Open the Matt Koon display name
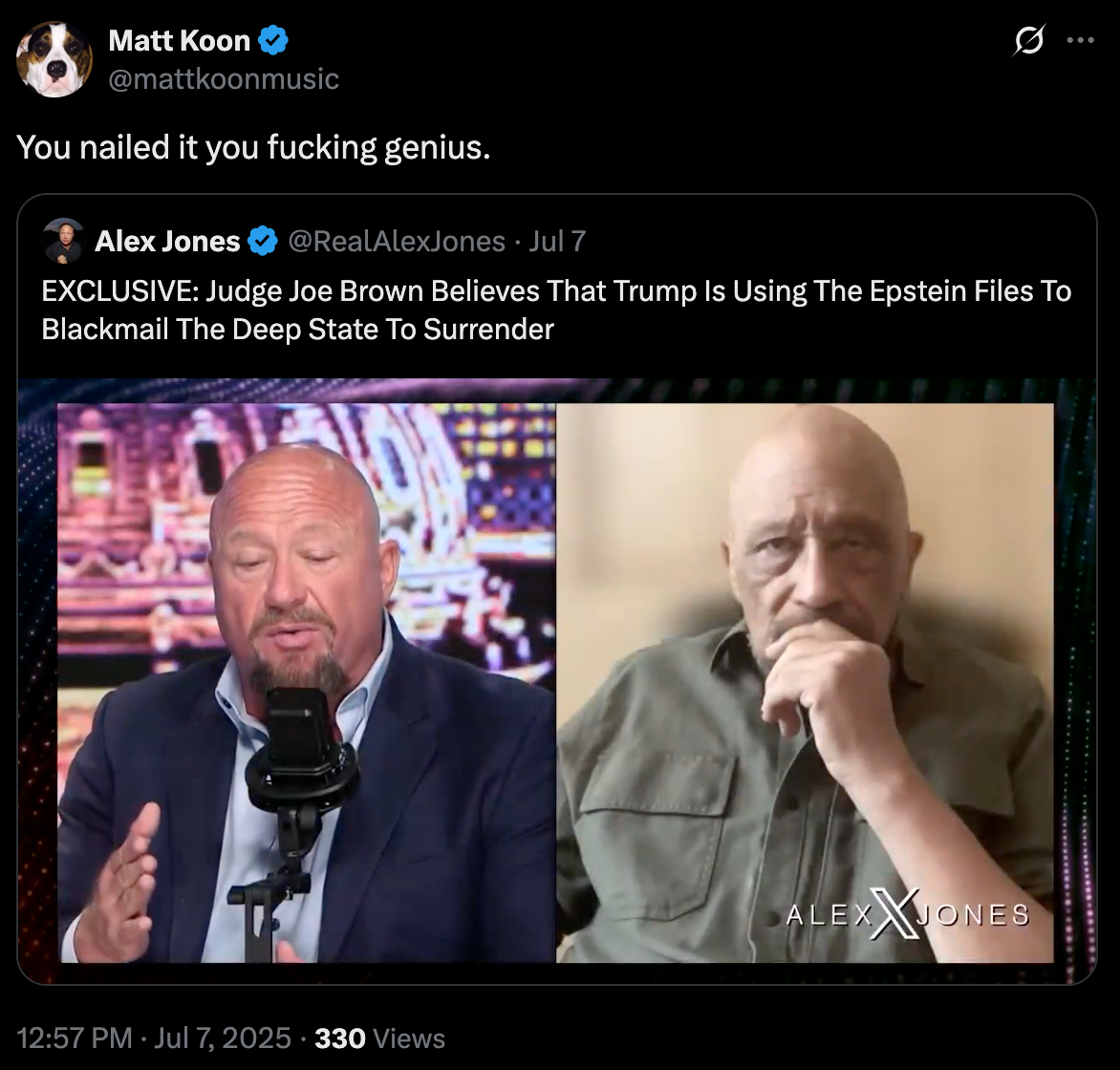 click(180, 41)
